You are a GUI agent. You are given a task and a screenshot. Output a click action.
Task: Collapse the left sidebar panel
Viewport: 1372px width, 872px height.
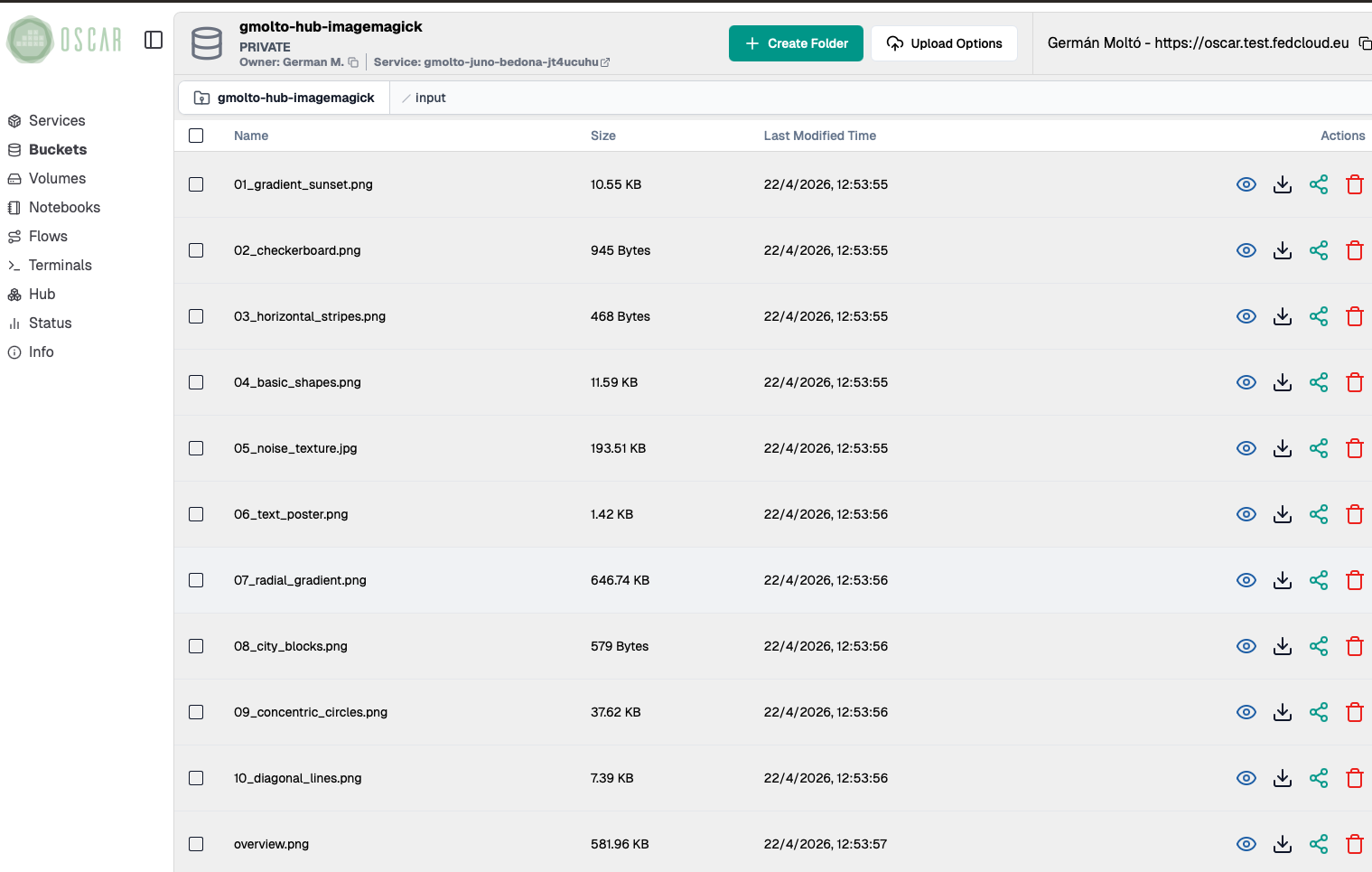coord(154,40)
